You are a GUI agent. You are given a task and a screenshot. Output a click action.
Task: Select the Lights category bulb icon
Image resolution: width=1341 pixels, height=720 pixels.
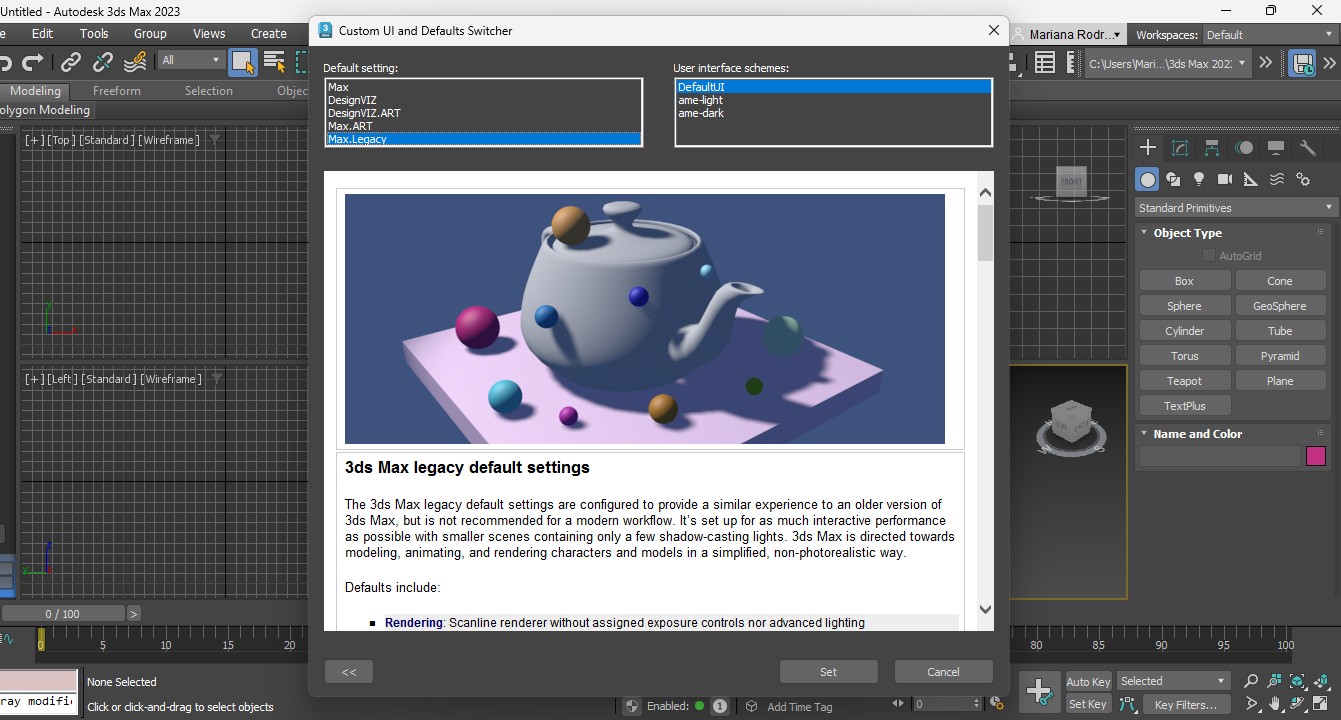click(x=1199, y=180)
